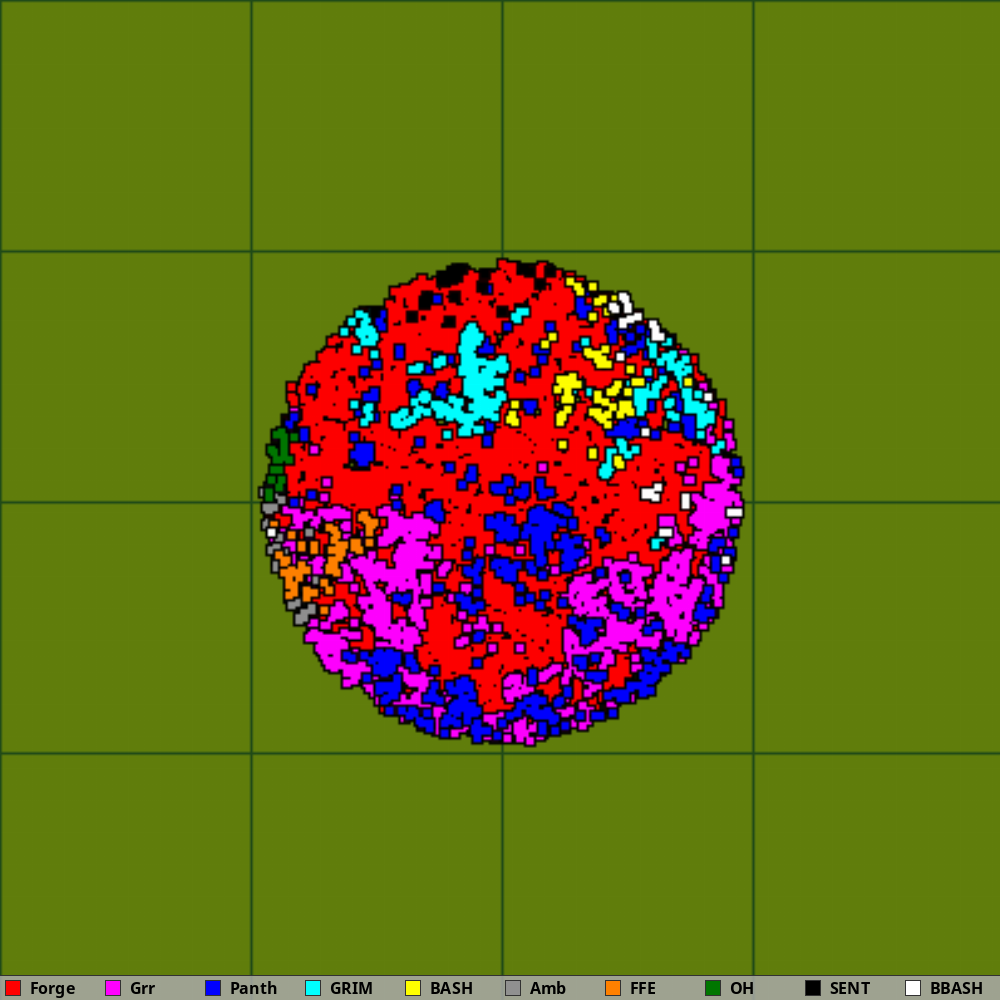Click the blue Panth legend swatch
The height and width of the screenshot is (1000, 1000).
(x=213, y=988)
